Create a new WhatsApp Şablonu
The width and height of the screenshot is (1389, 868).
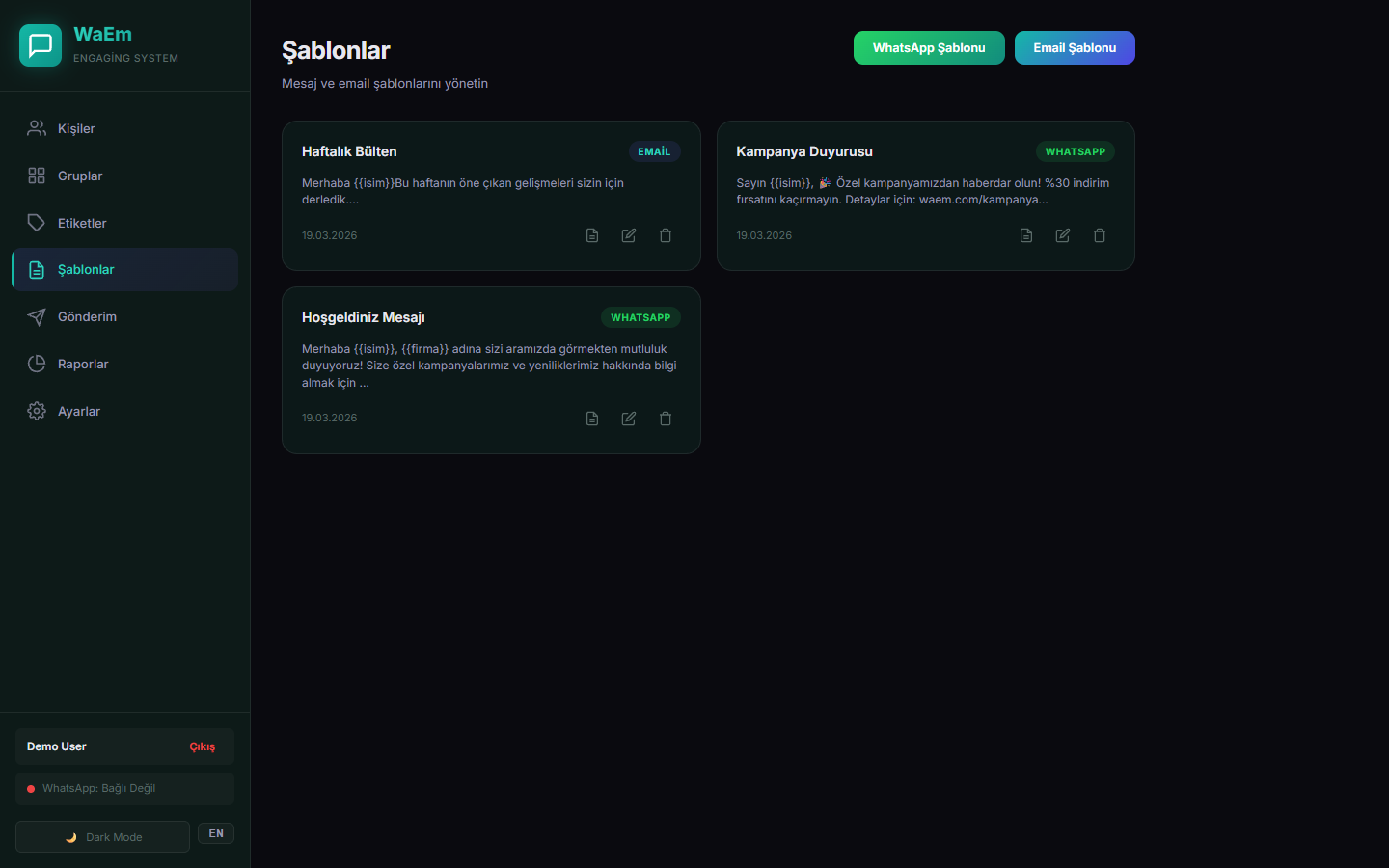tap(929, 48)
